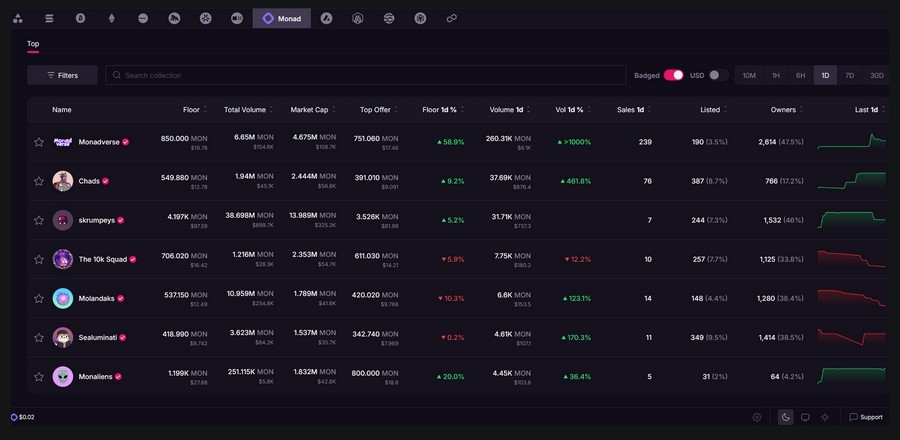Viewport: 900px width, 440px height.
Task: Click the Monaliens collection avatar
Action: click(x=63, y=376)
